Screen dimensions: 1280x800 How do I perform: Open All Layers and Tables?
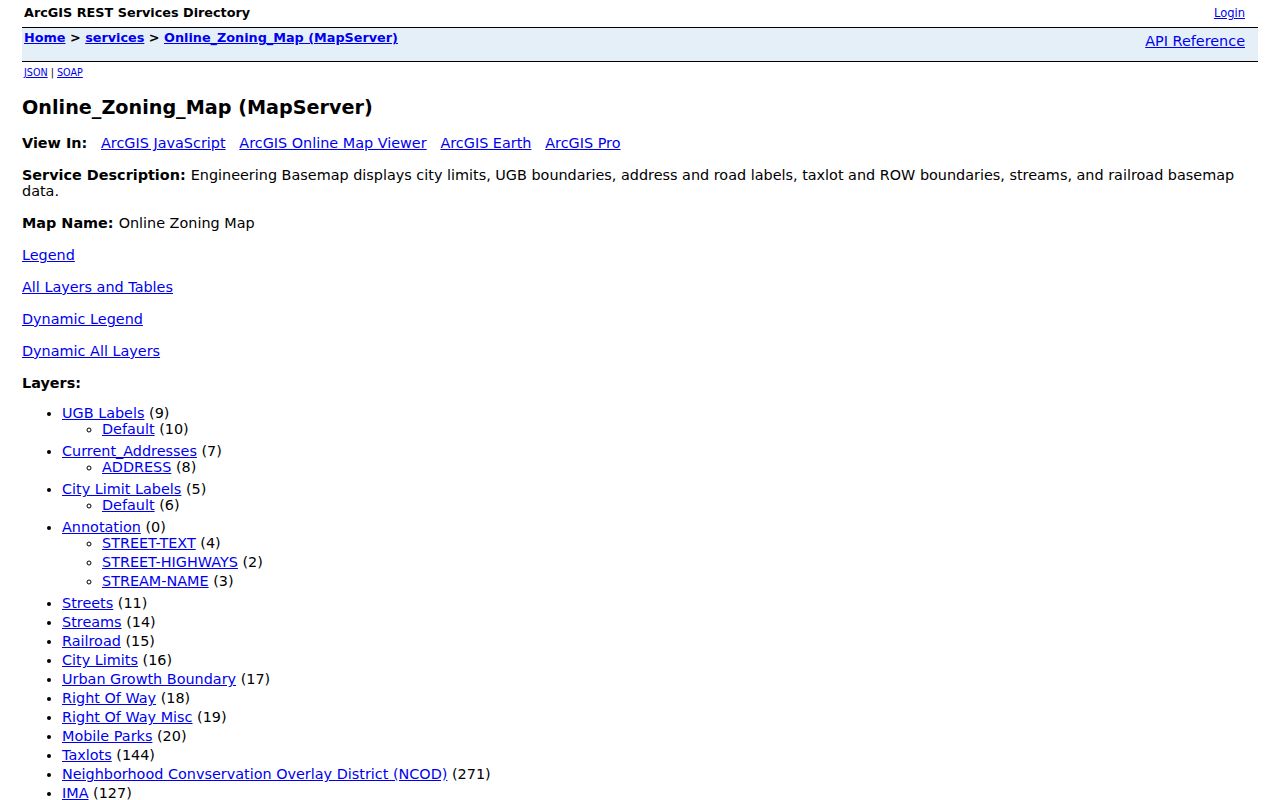97,287
